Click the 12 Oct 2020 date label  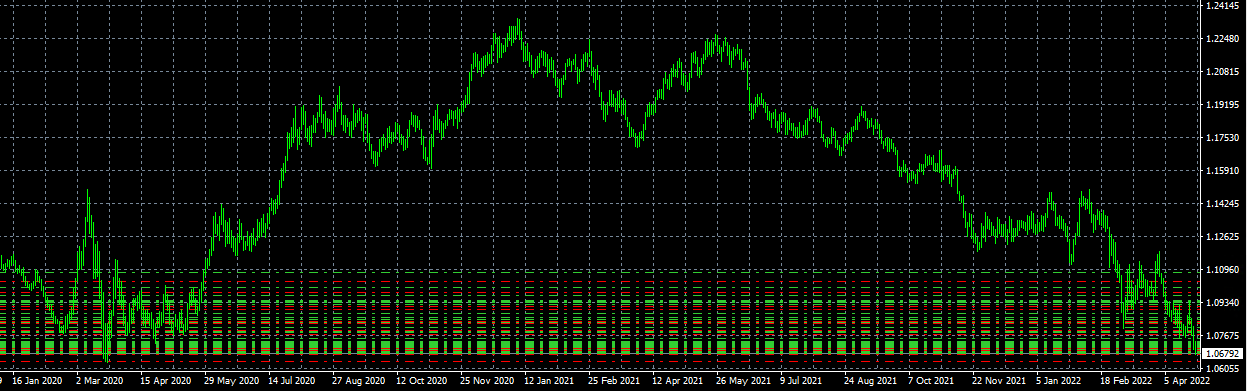point(421,381)
